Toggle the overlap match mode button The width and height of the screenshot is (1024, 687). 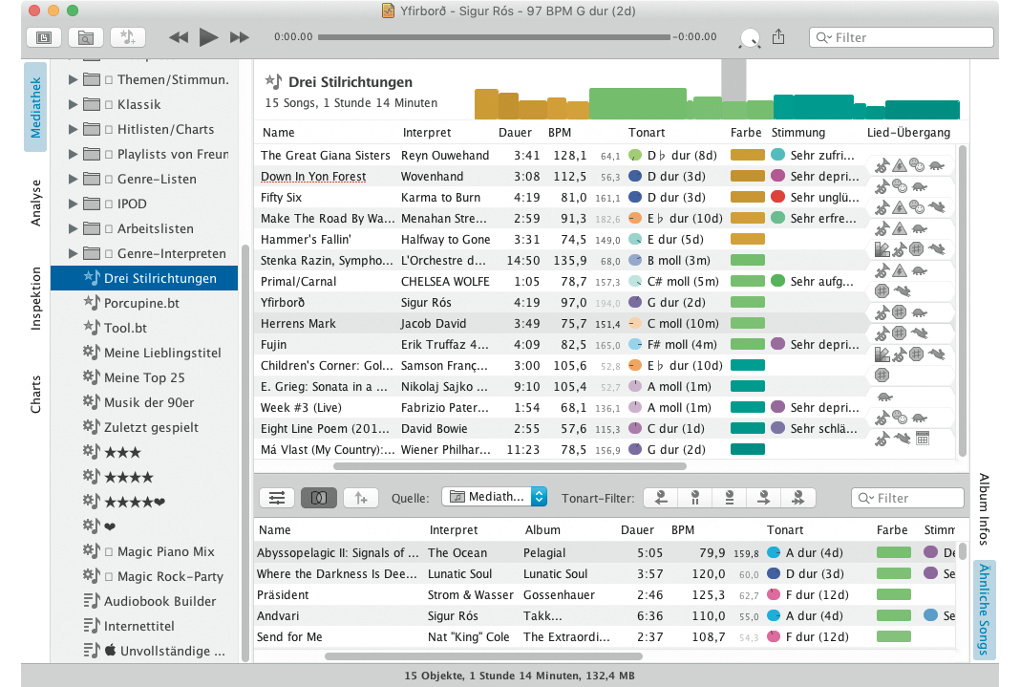pos(318,497)
